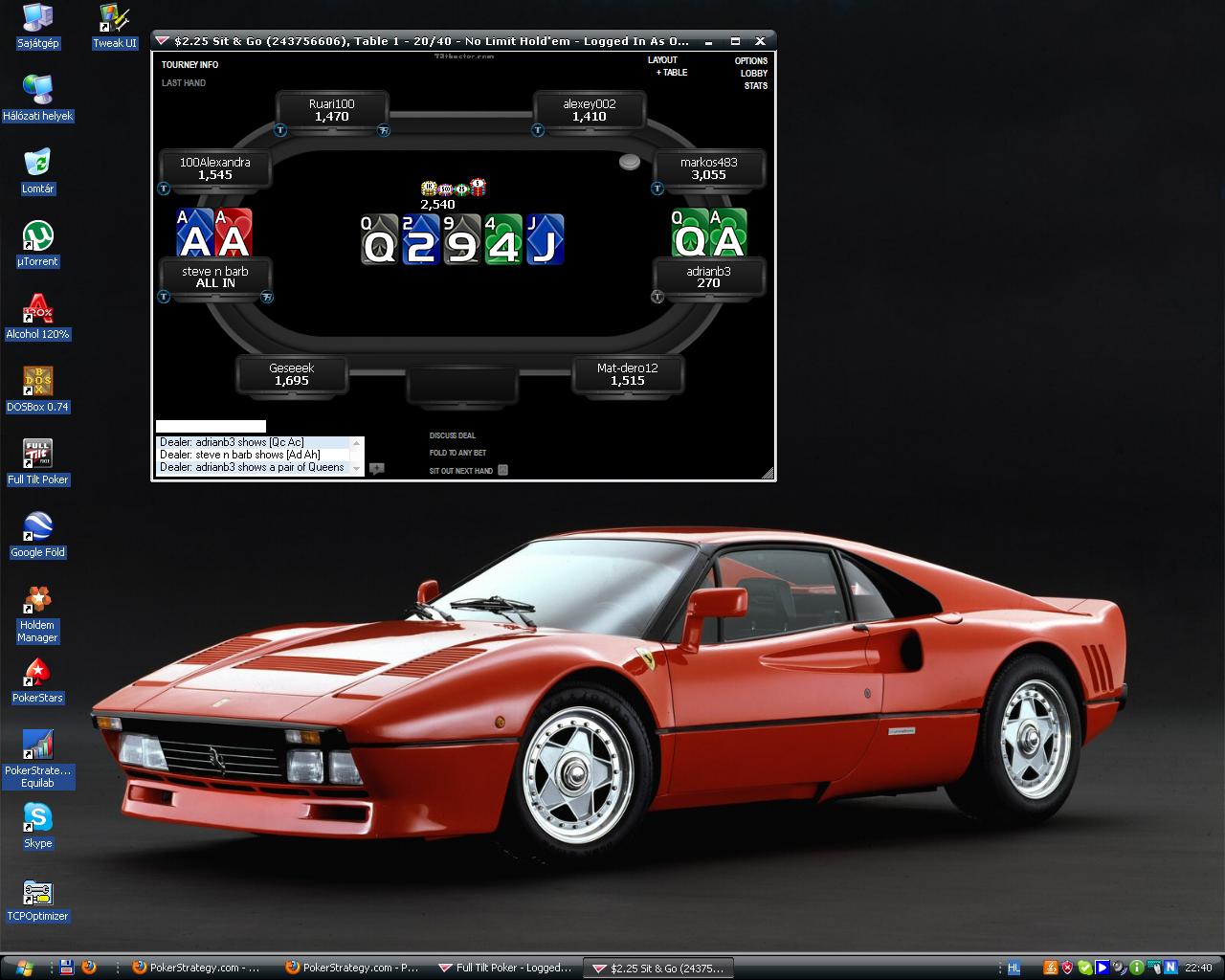Image resolution: width=1225 pixels, height=980 pixels.
Task: Launch the Alcohol 120% desktop shortcut
Action: click(37, 317)
